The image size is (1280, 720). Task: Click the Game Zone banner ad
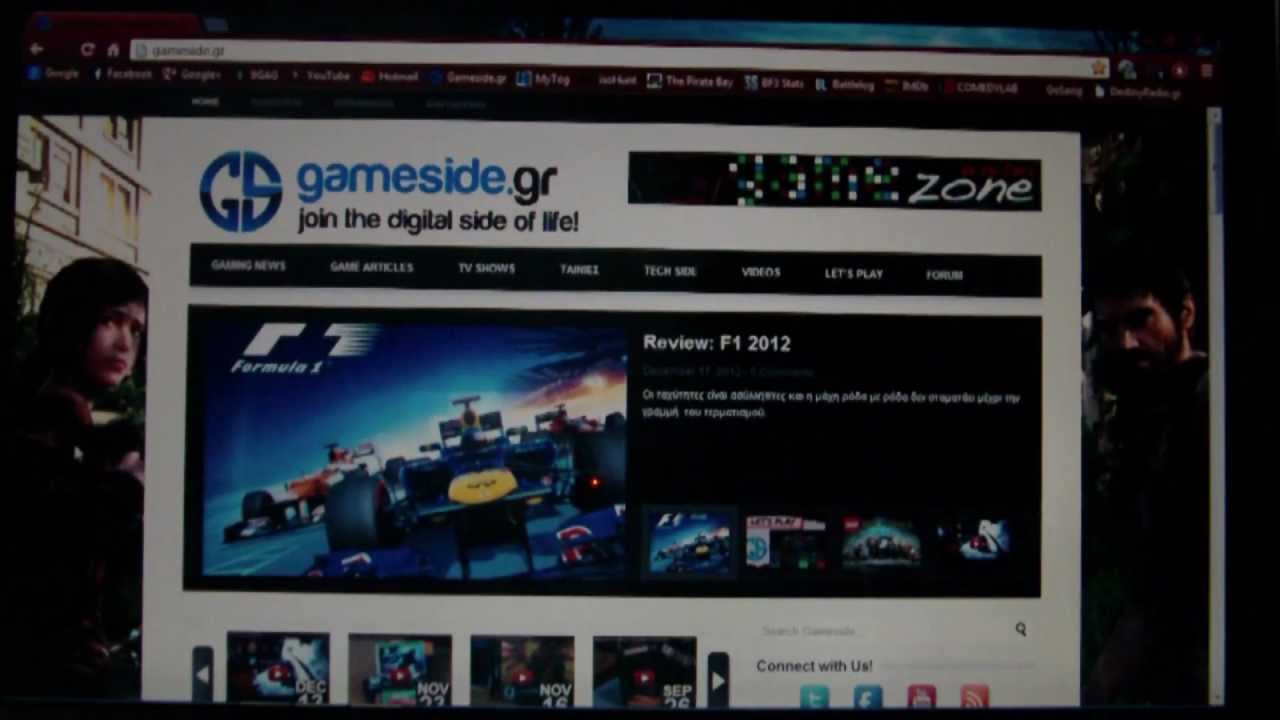coord(834,181)
